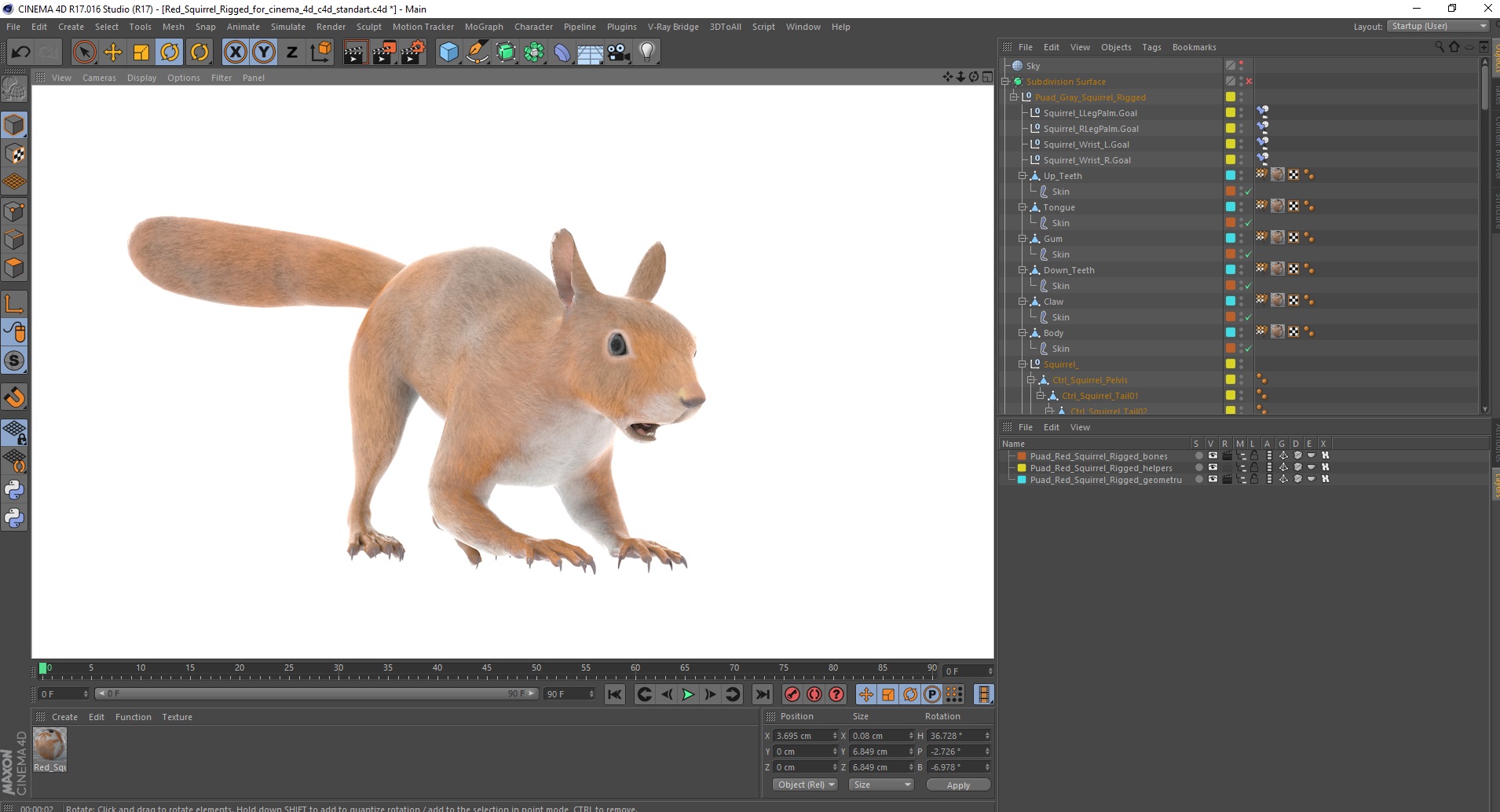Add a Floor environment object
Screen dimensions: 1500x812
pyautogui.click(x=591, y=53)
